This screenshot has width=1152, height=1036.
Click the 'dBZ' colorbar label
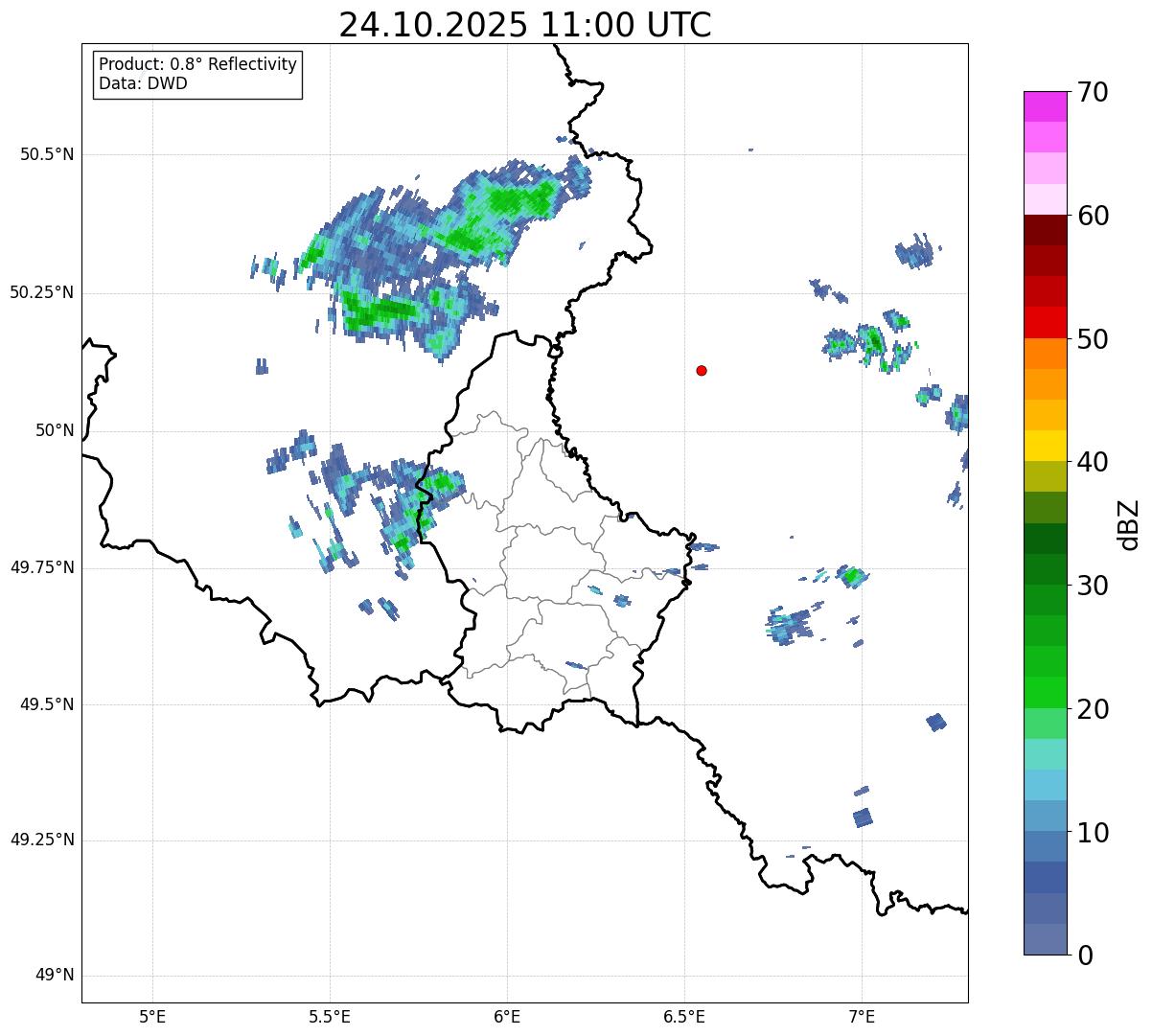1129,523
